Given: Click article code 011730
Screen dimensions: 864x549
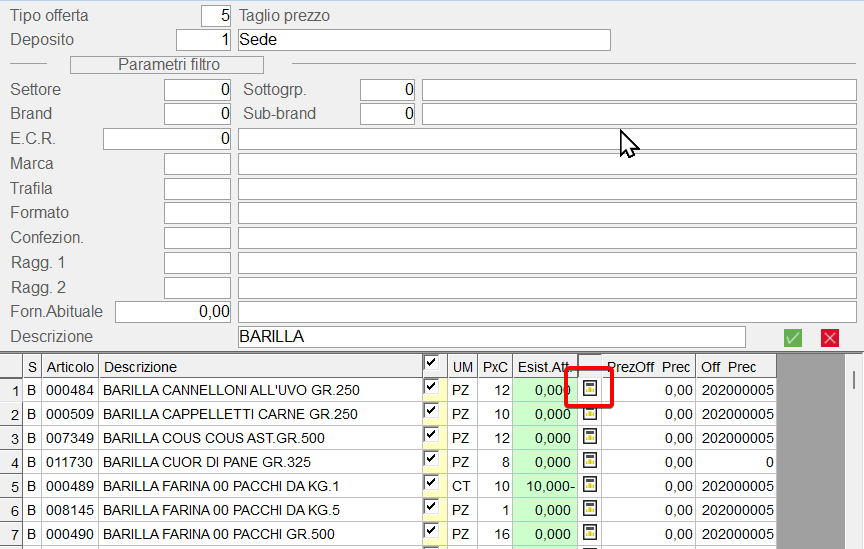Looking at the screenshot, I should click(70, 462).
